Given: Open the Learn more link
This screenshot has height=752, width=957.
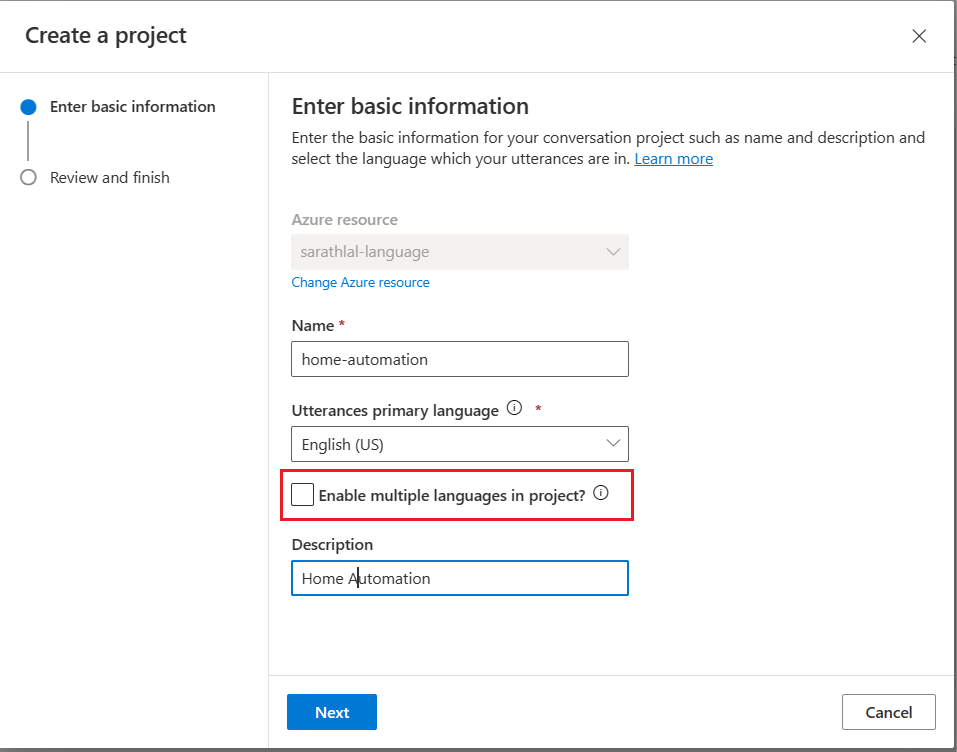Looking at the screenshot, I should click(x=673, y=158).
